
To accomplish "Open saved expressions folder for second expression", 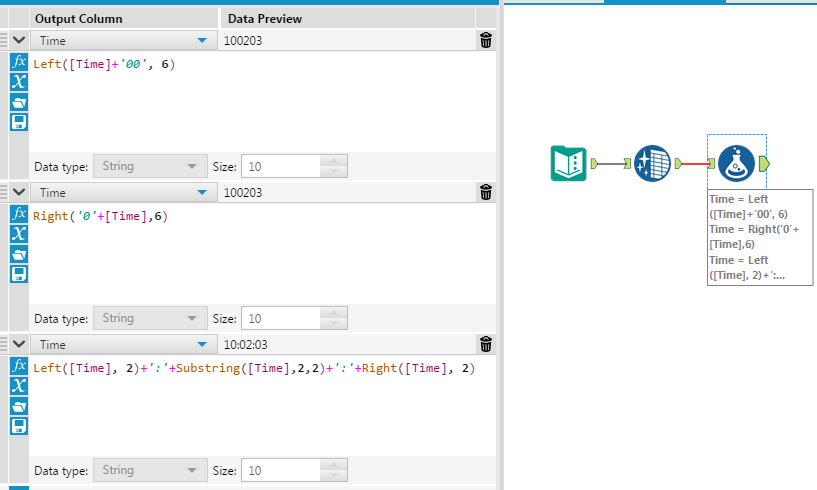I will click(19, 254).
